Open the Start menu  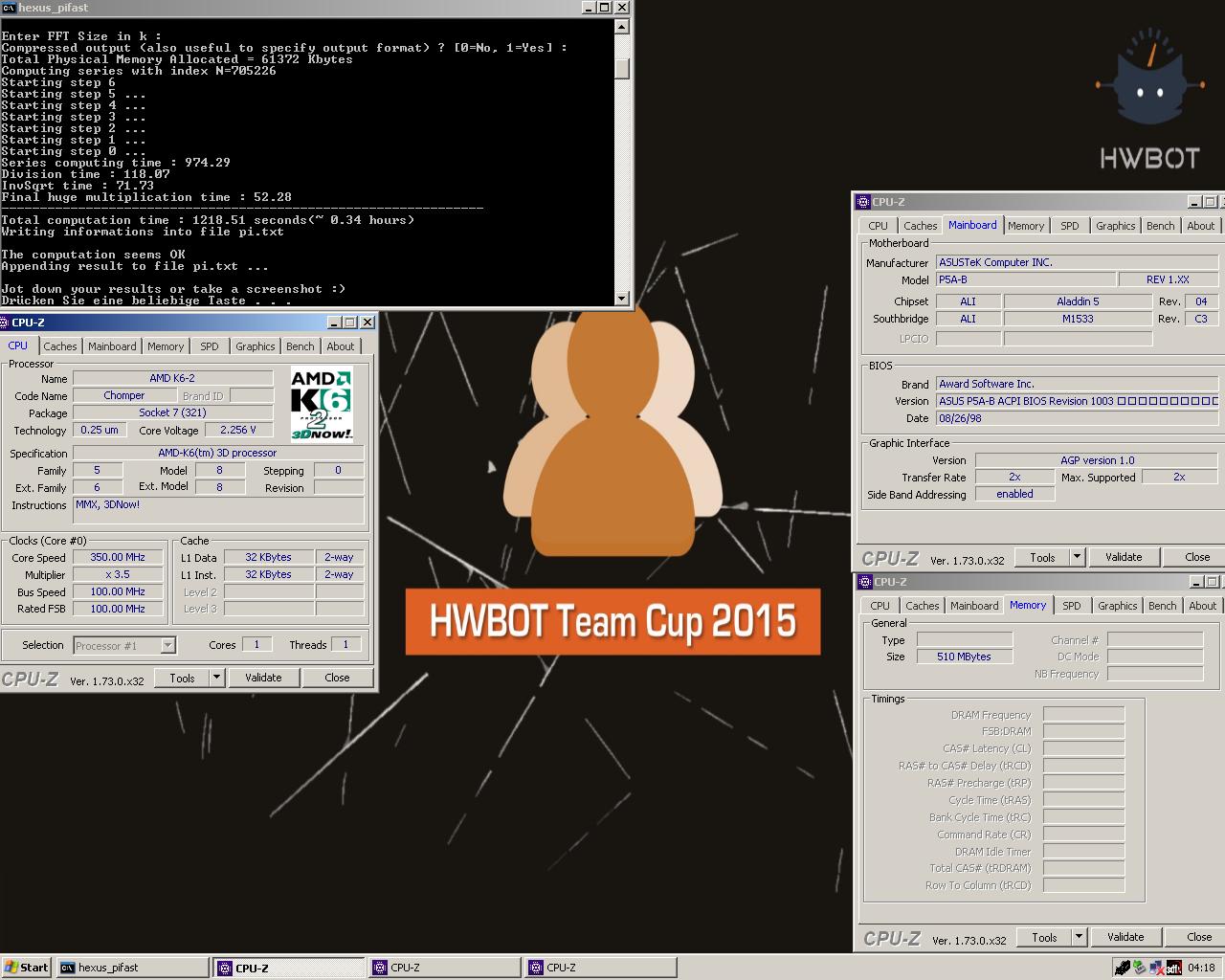[27, 968]
